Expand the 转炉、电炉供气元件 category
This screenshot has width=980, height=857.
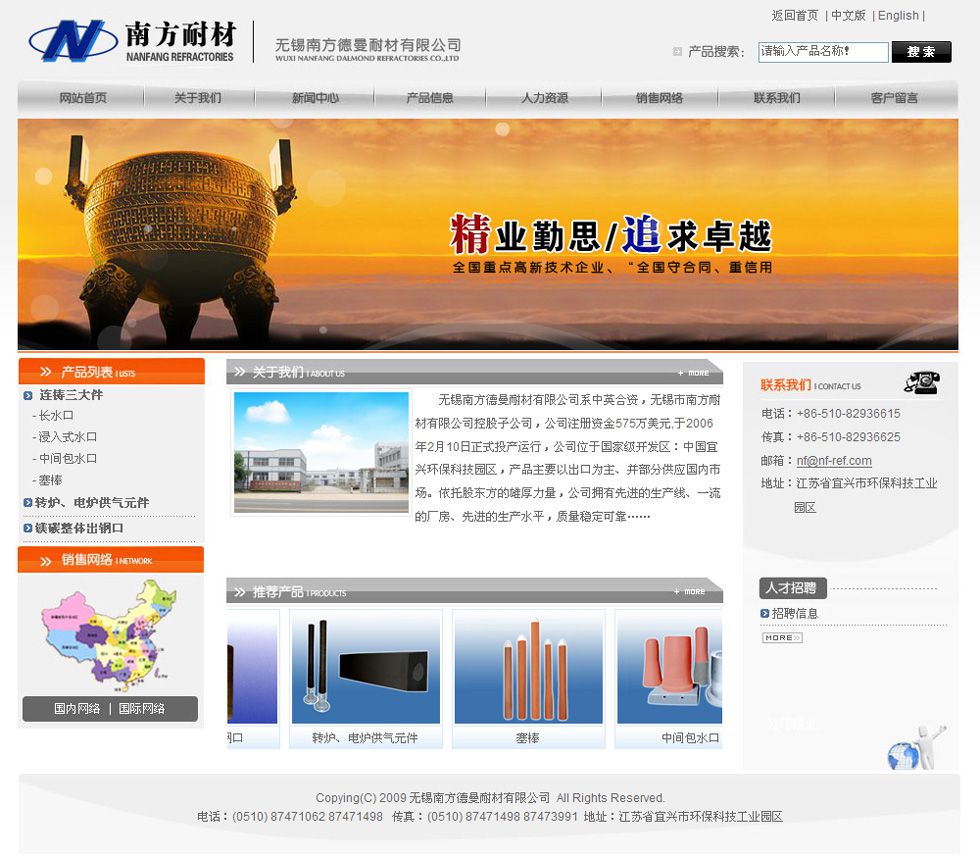tap(91, 503)
